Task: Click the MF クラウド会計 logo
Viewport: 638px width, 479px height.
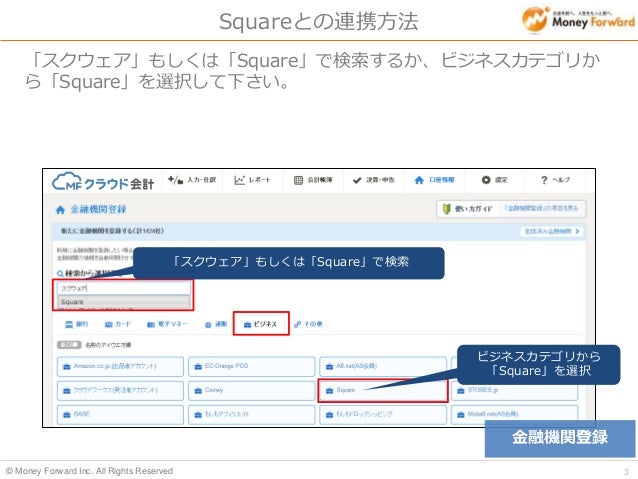Action: tap(103, 182)
